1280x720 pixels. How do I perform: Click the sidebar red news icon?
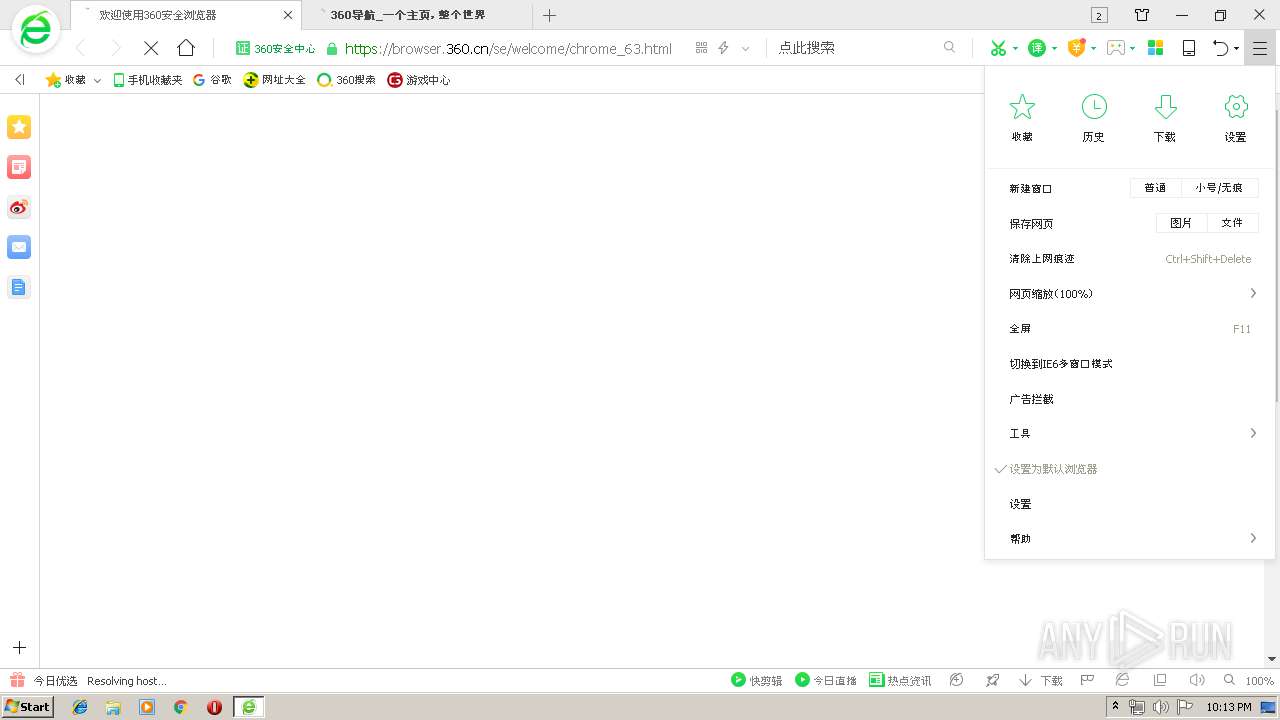pyautogui.click(x=19, y=167)
